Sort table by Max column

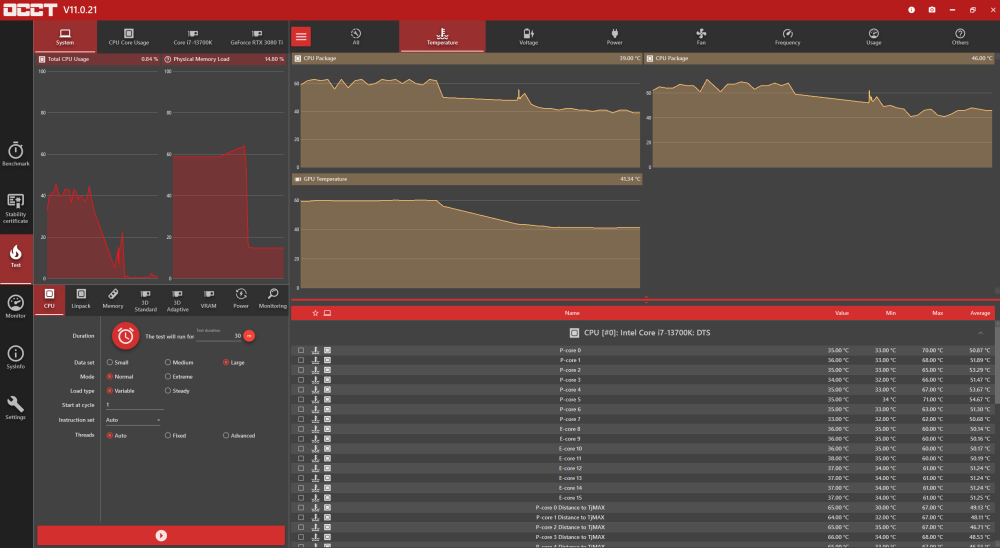pos(938,313)
